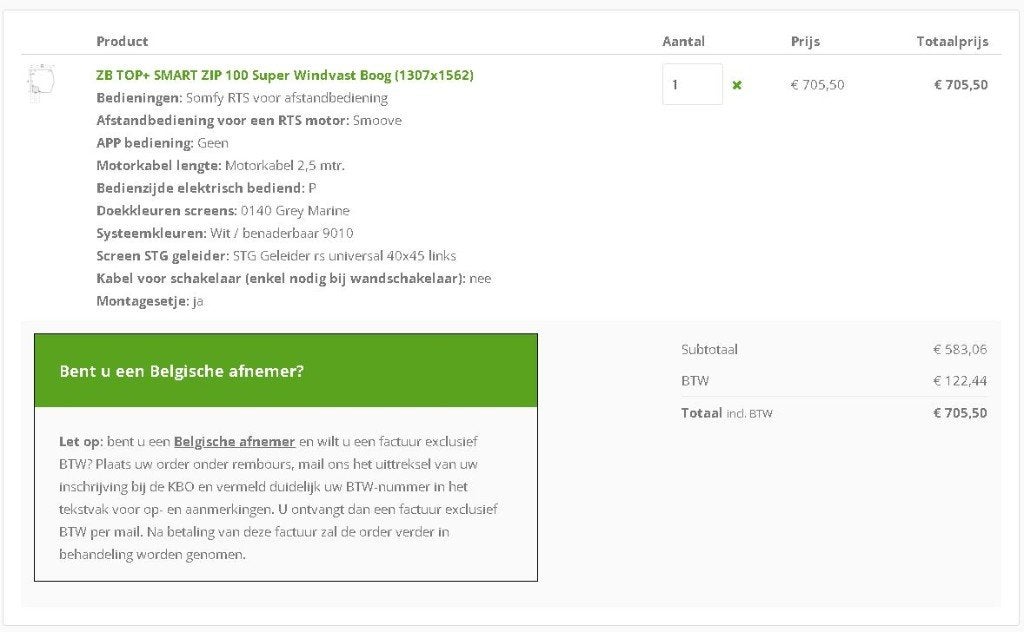The image size is (1024, 632).
Task: Select the Subtotaal amount € 583,06
Action: click(960, 349)
